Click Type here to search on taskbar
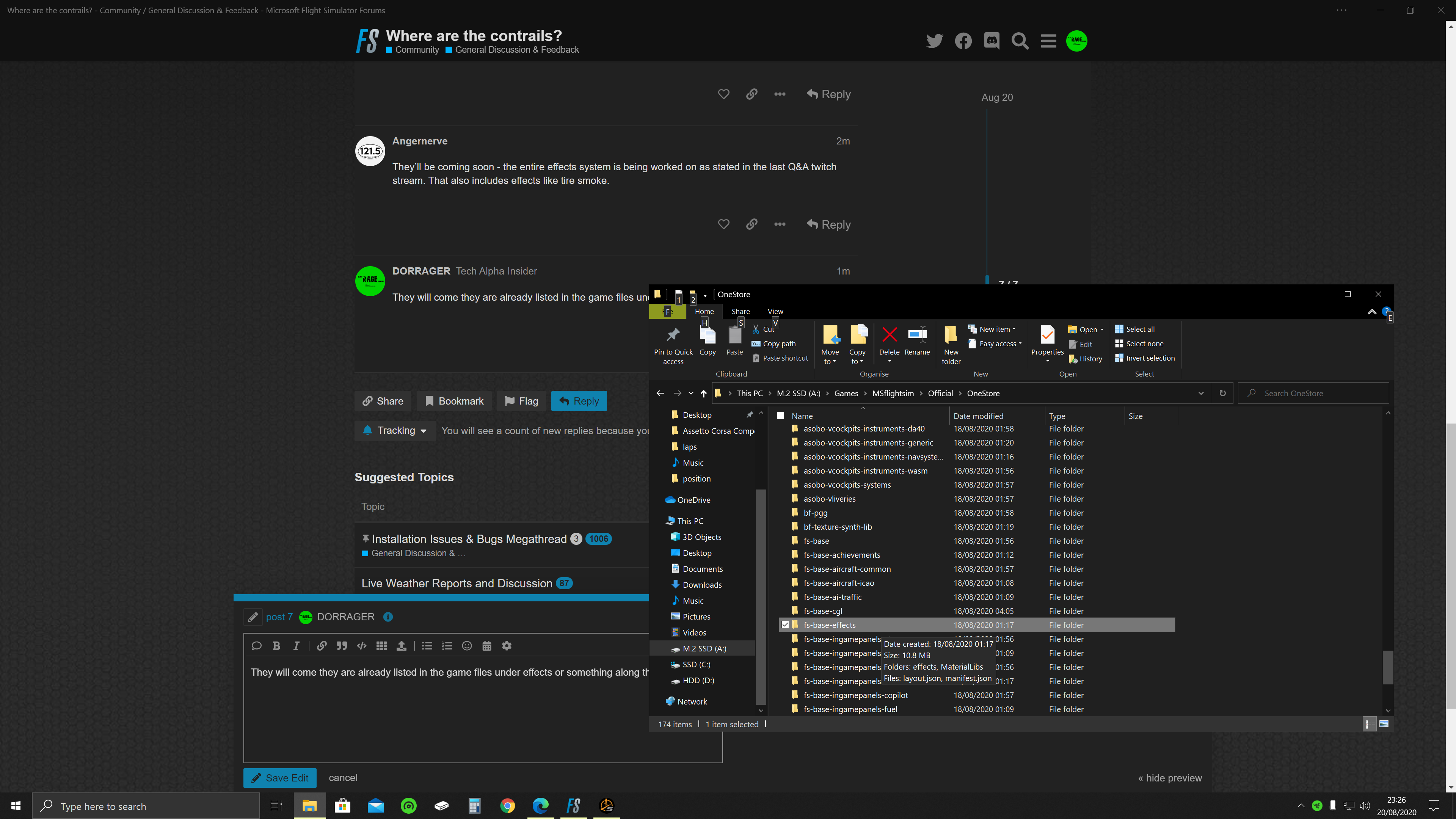1456x819 pixels. point(146,806)
